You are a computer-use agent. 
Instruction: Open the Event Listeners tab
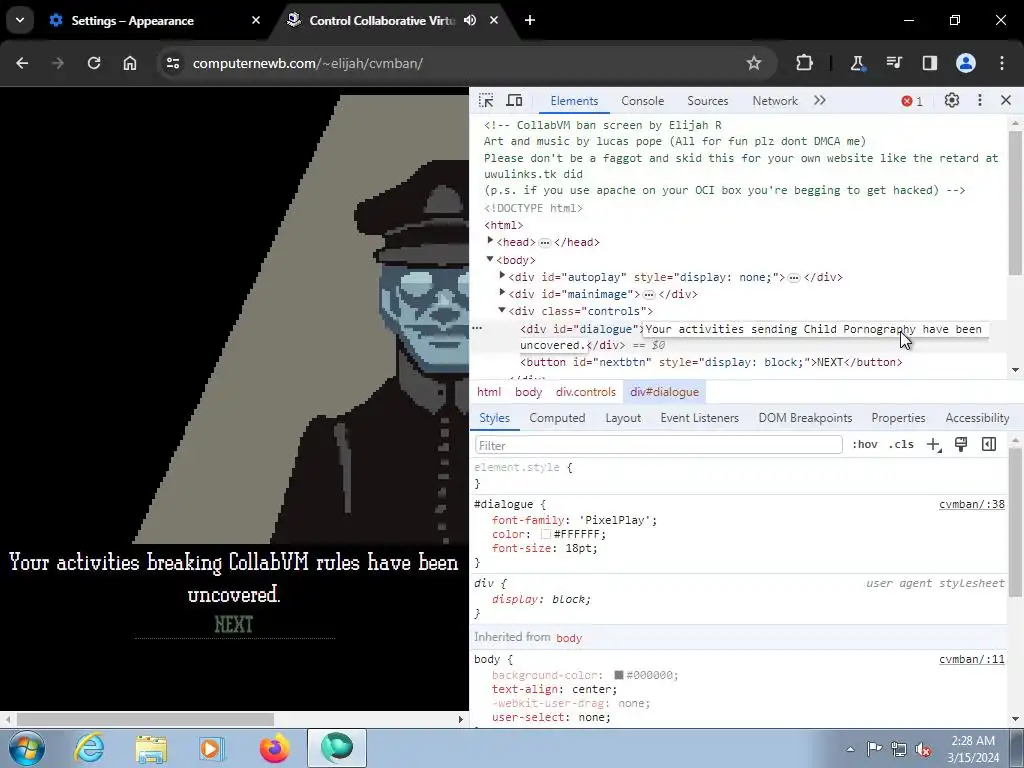(x=699, y=418)
